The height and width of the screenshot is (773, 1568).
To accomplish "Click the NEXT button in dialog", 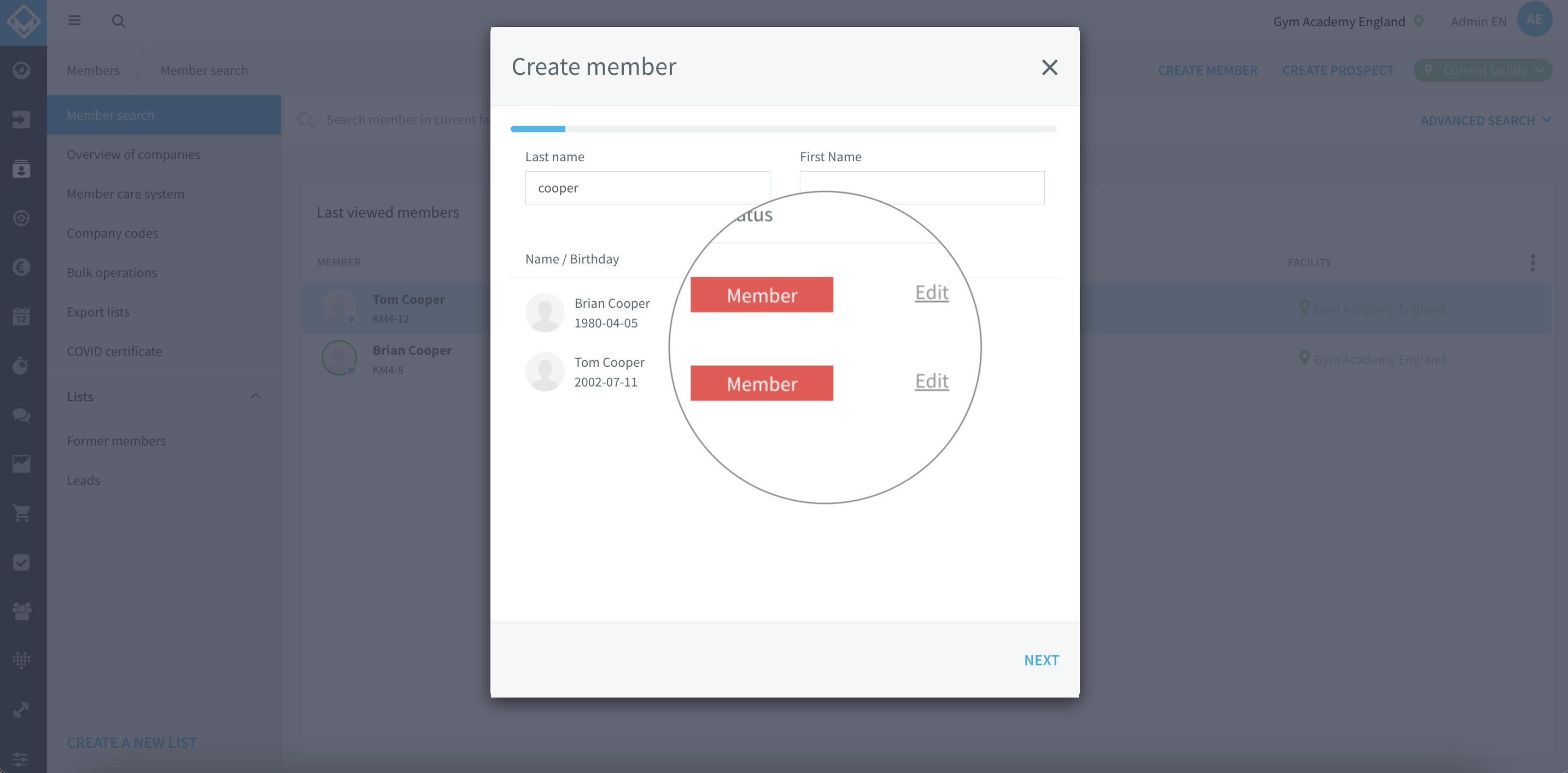I will point(1042,660).
